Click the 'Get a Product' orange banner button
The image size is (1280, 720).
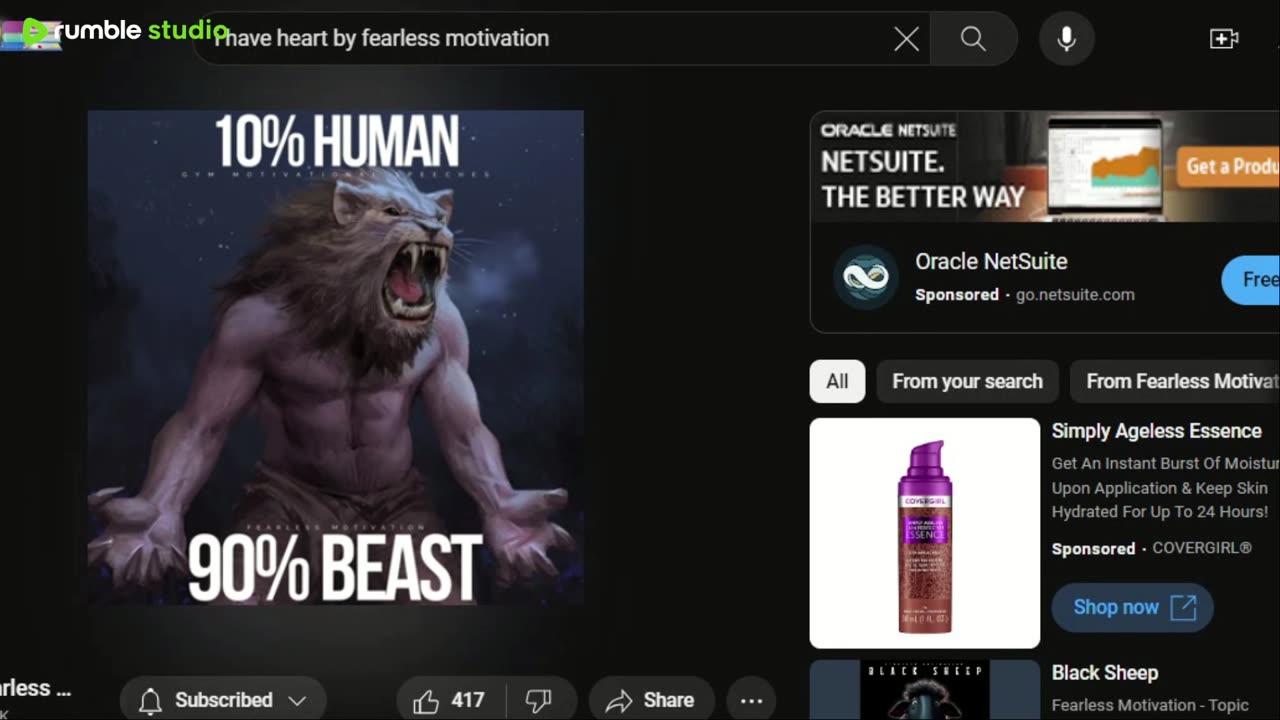click(1228, 166)
